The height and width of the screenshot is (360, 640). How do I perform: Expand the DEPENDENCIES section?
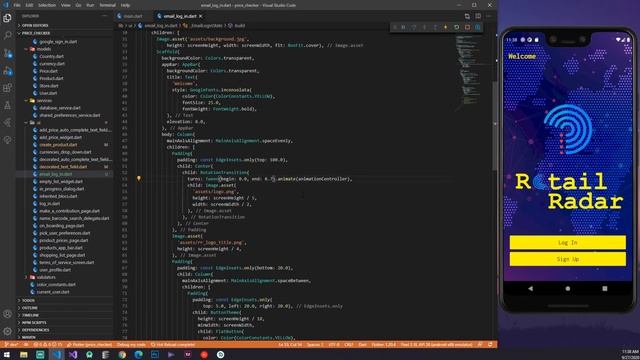(64, 330)
